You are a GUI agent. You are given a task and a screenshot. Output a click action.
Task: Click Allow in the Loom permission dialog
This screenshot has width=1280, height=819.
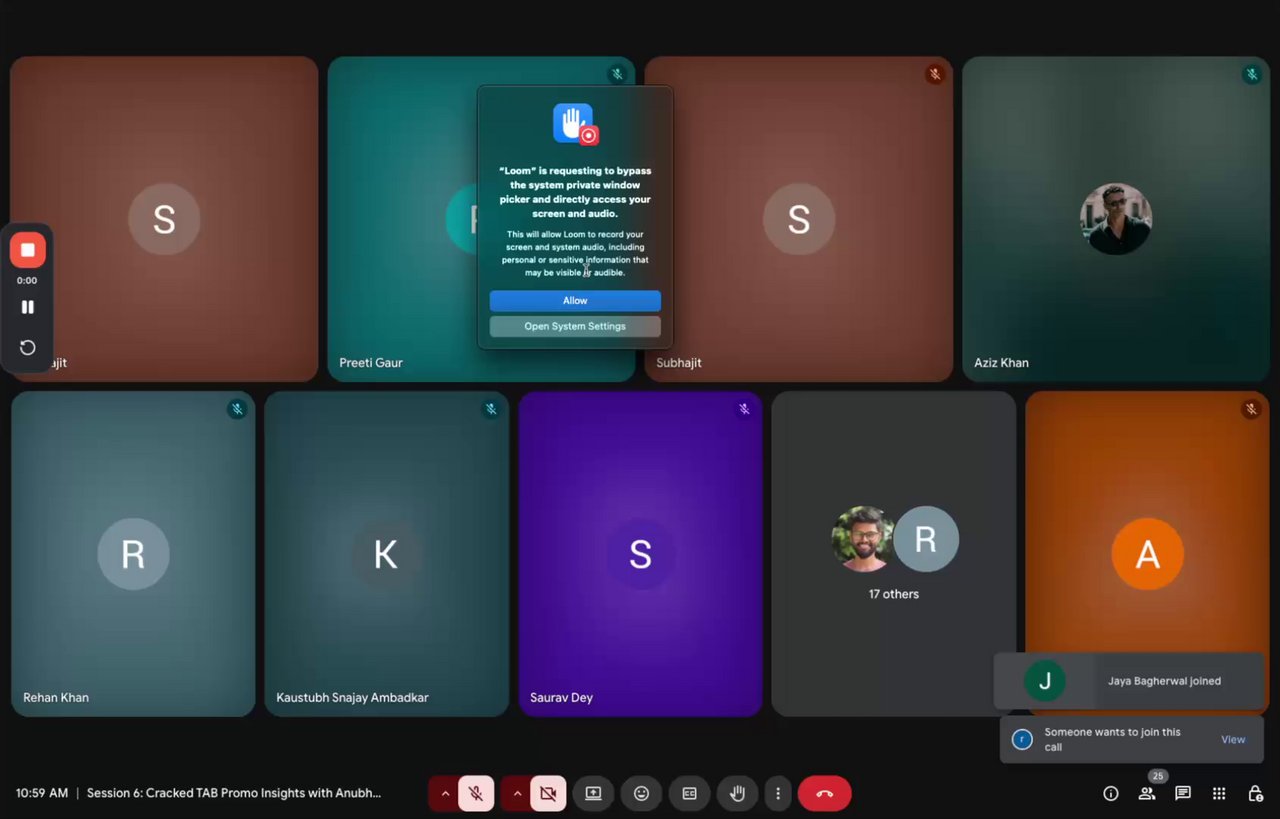575,301
